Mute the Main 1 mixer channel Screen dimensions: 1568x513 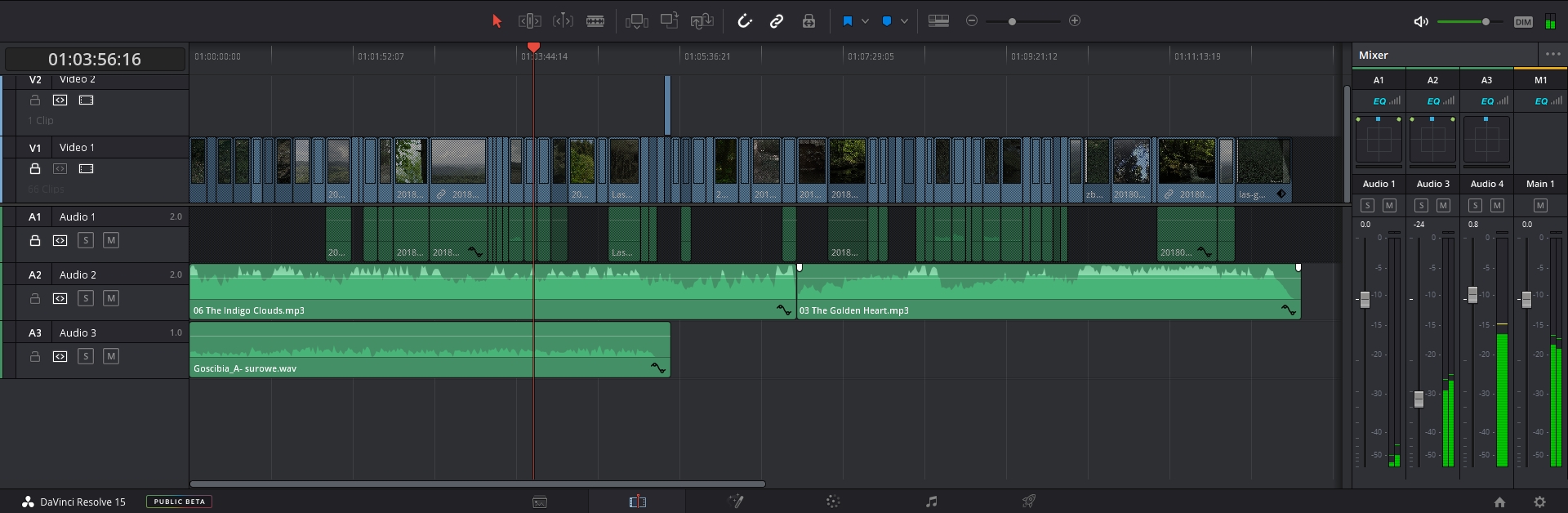click(x=1540, y=205)
